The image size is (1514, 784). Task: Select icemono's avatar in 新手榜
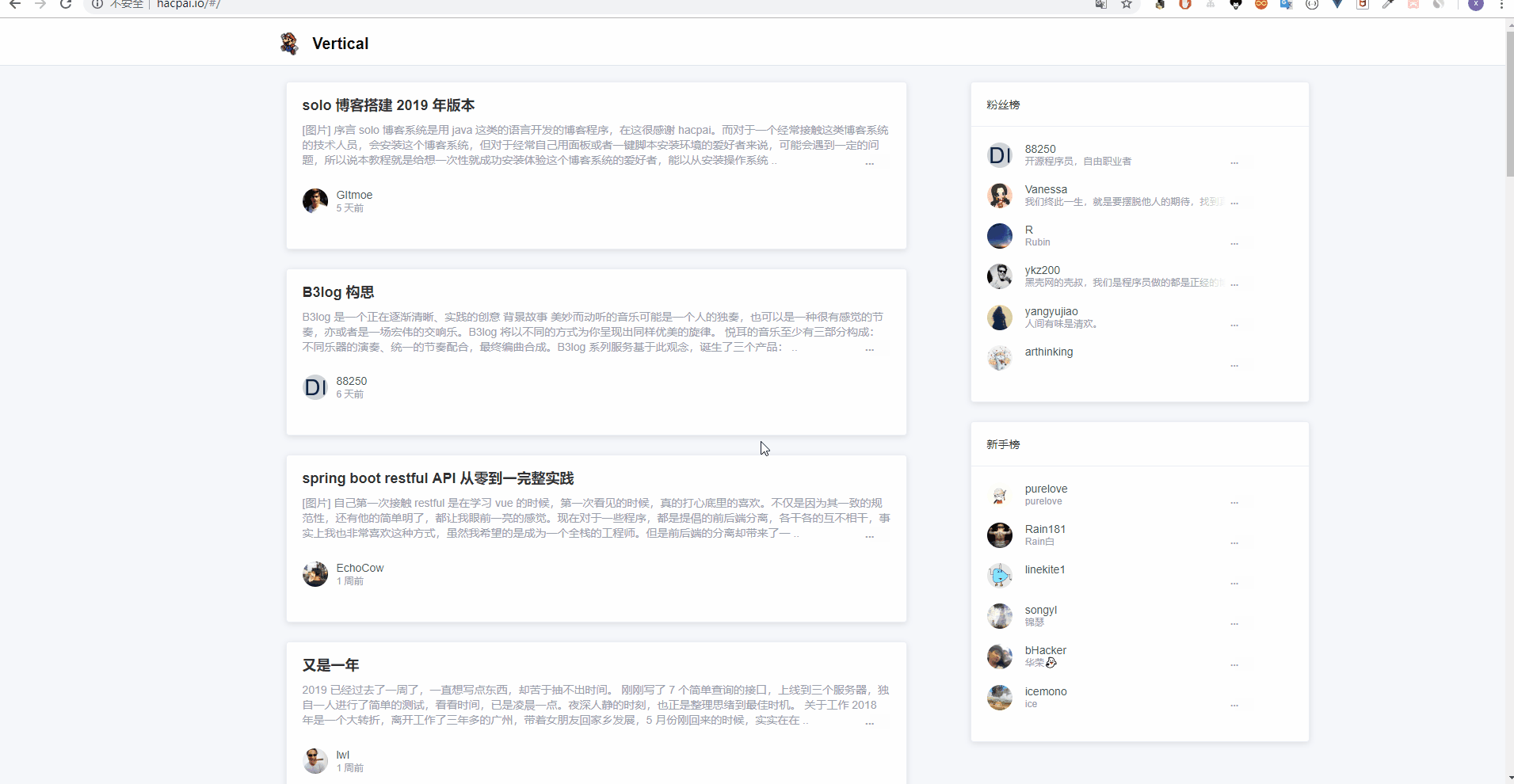(x=1000, y=698)
